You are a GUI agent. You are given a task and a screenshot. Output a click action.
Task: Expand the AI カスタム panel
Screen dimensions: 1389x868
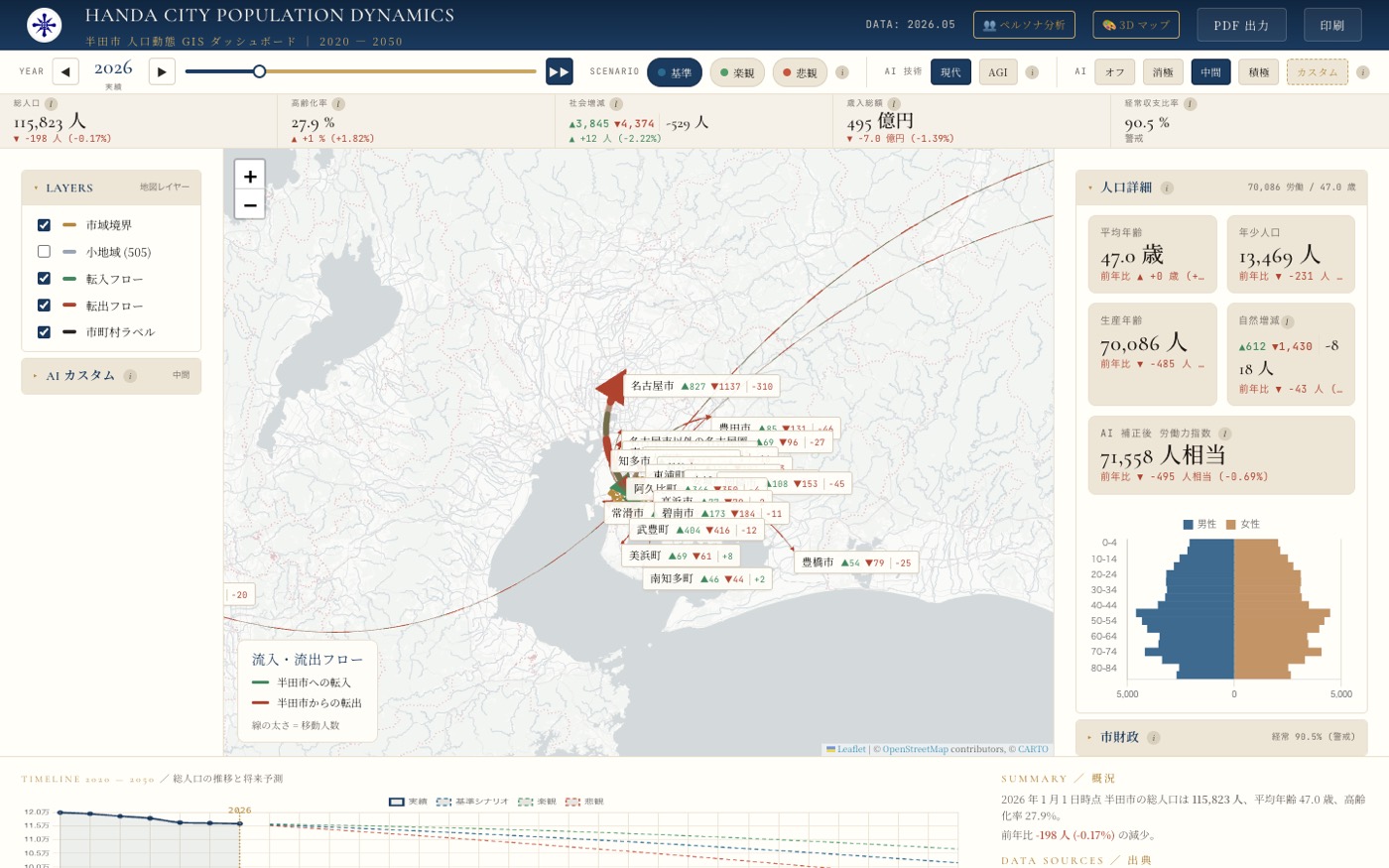[x=111, y=376]
